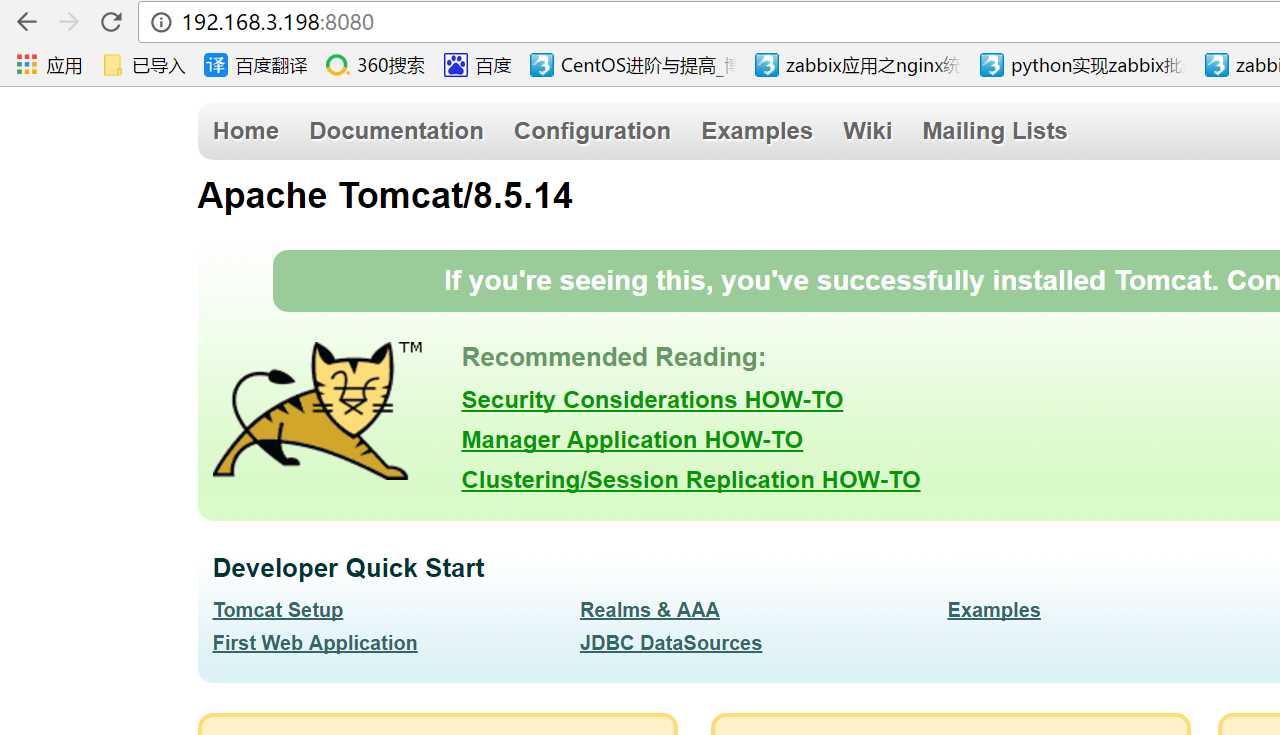Viewport: 1280px width, 735px height.
Task: Reload the page with refresh icon
Action: [x=111, y=22]
